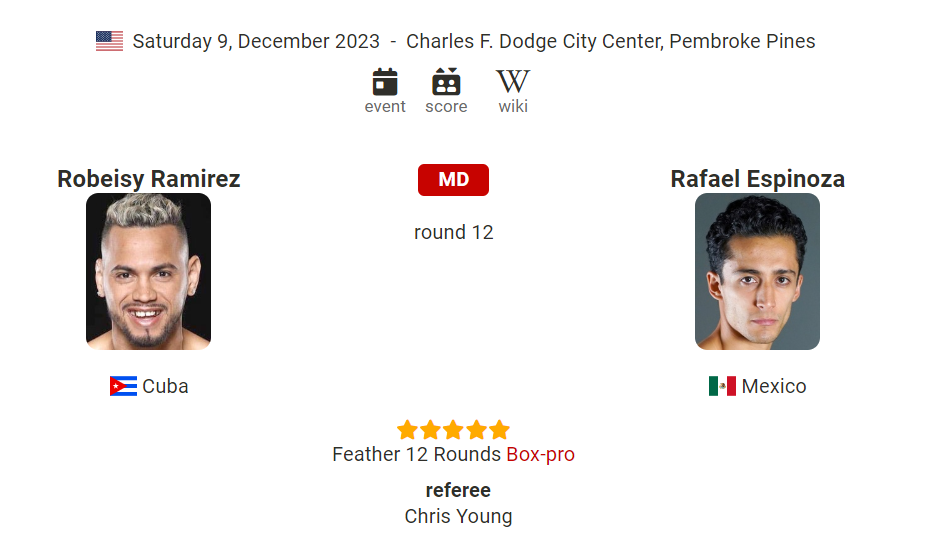Click Robeisy Ramirez's portrait photo
941x541 pixels.
pyautogui.click(x=148, y=271)
